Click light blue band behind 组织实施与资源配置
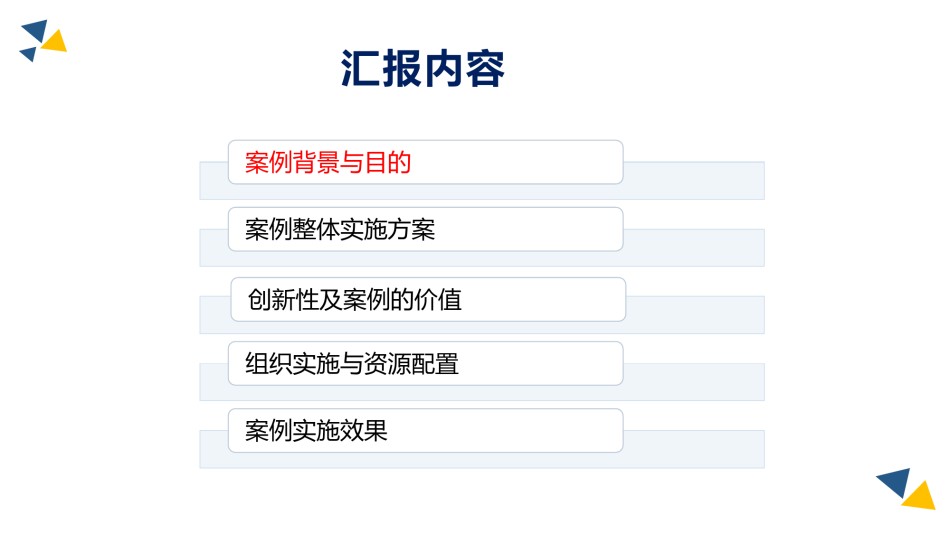 pyautogui.click(x=694, y=382)
